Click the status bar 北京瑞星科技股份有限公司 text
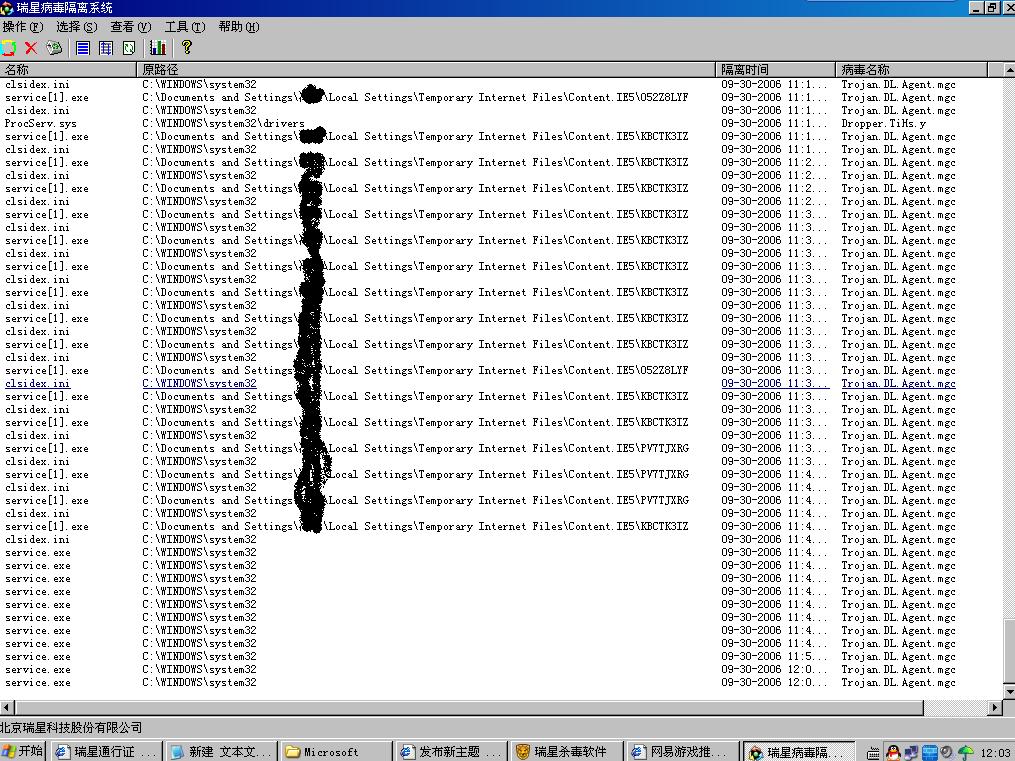The height and width of the screenshot is (761, 1015). (x=71, y=728)
